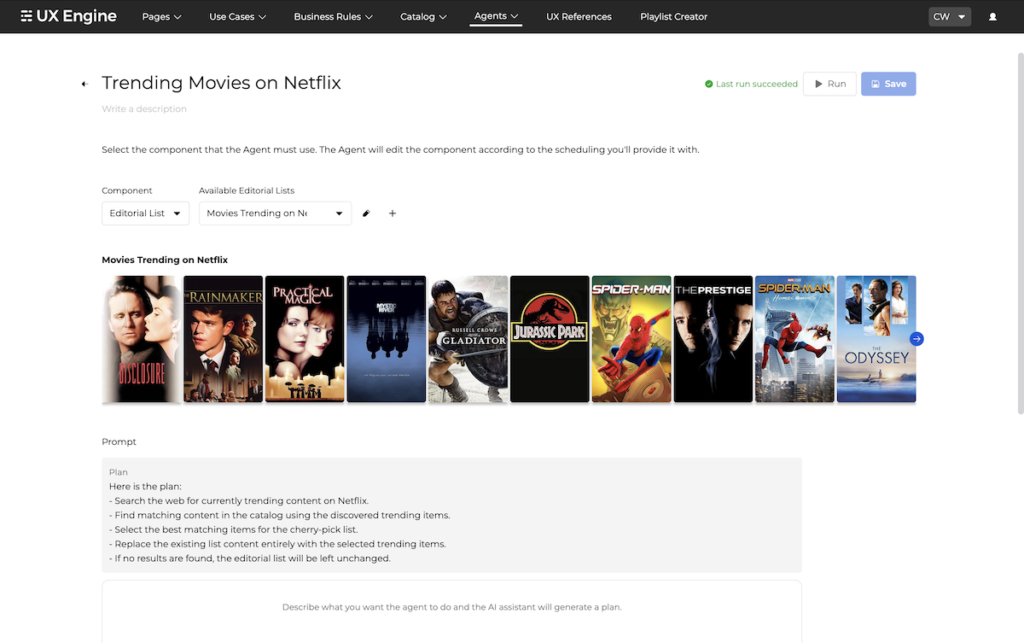This screenshot has width=1024, height=643.
Task: Click the agent prompt description box
Action: pos(451,612)
